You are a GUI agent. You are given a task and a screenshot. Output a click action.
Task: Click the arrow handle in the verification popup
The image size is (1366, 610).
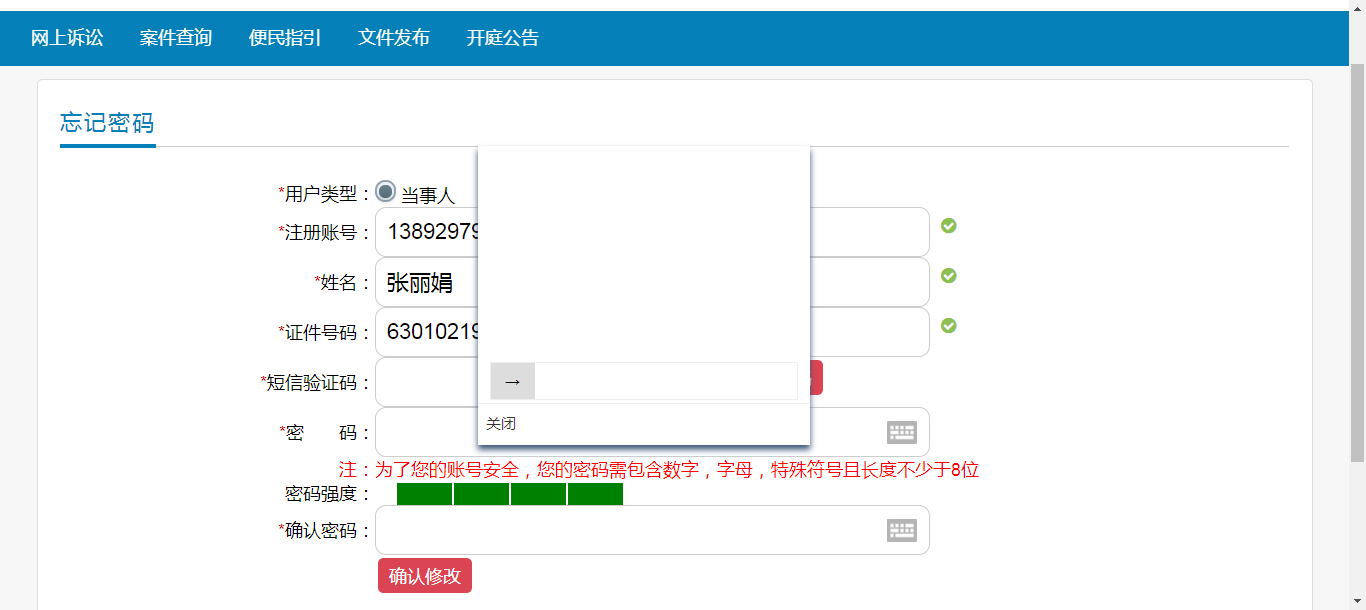tap(513, 381)
